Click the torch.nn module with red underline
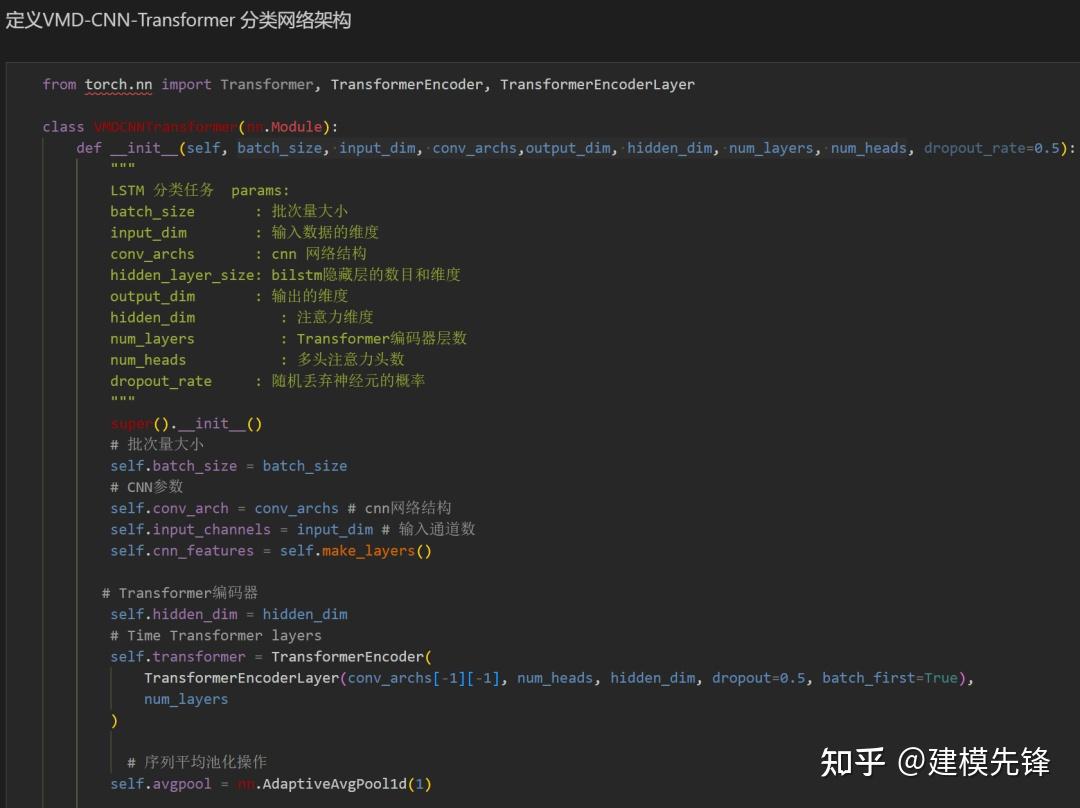 [118, 84]
